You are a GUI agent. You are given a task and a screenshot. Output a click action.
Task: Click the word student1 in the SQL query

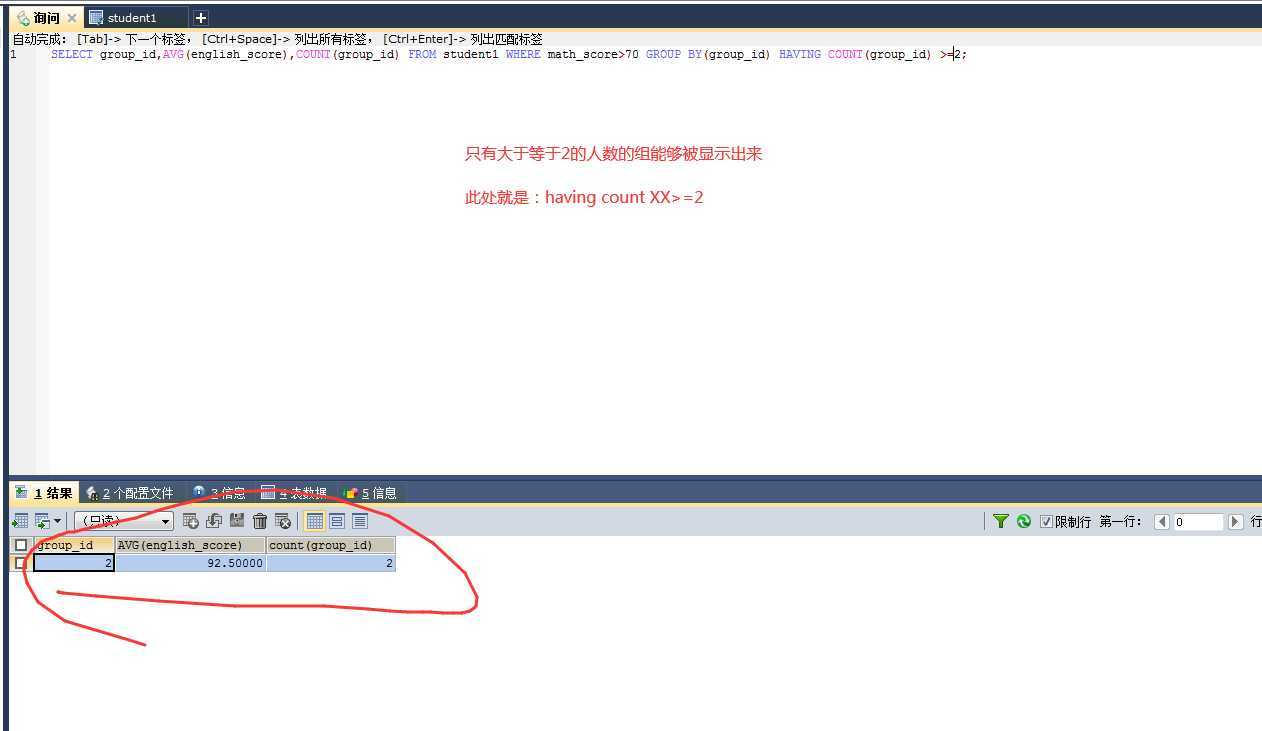[470, 55]
